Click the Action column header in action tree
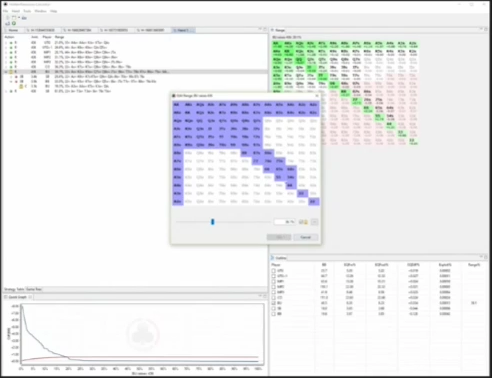Viewport: 492px width, 378px height. coord(9,37)
